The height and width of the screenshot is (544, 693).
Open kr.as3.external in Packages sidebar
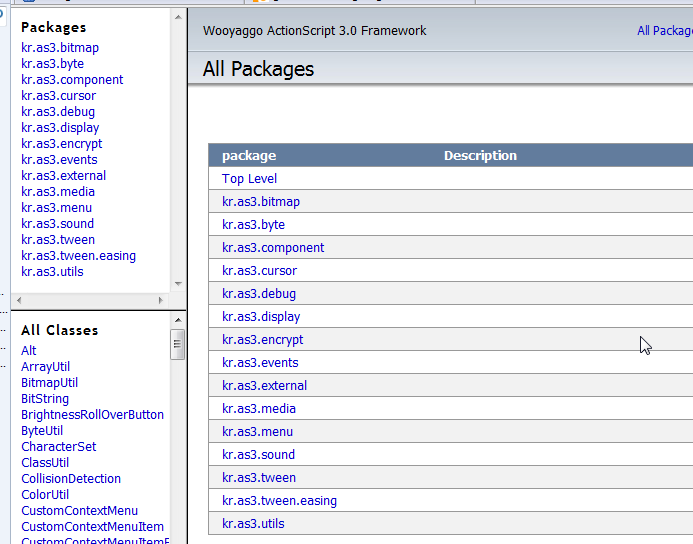point(63,175)
